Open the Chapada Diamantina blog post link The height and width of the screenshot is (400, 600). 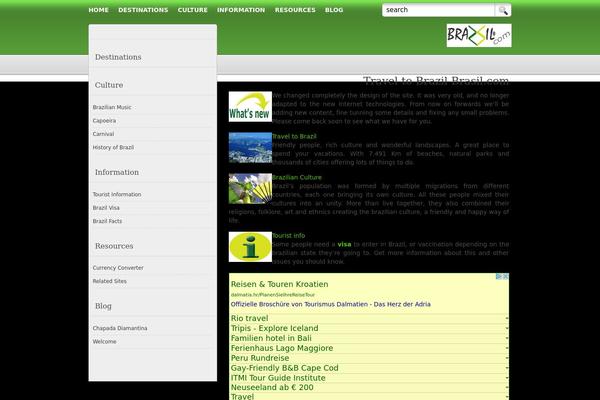click(x=120, y=328)
